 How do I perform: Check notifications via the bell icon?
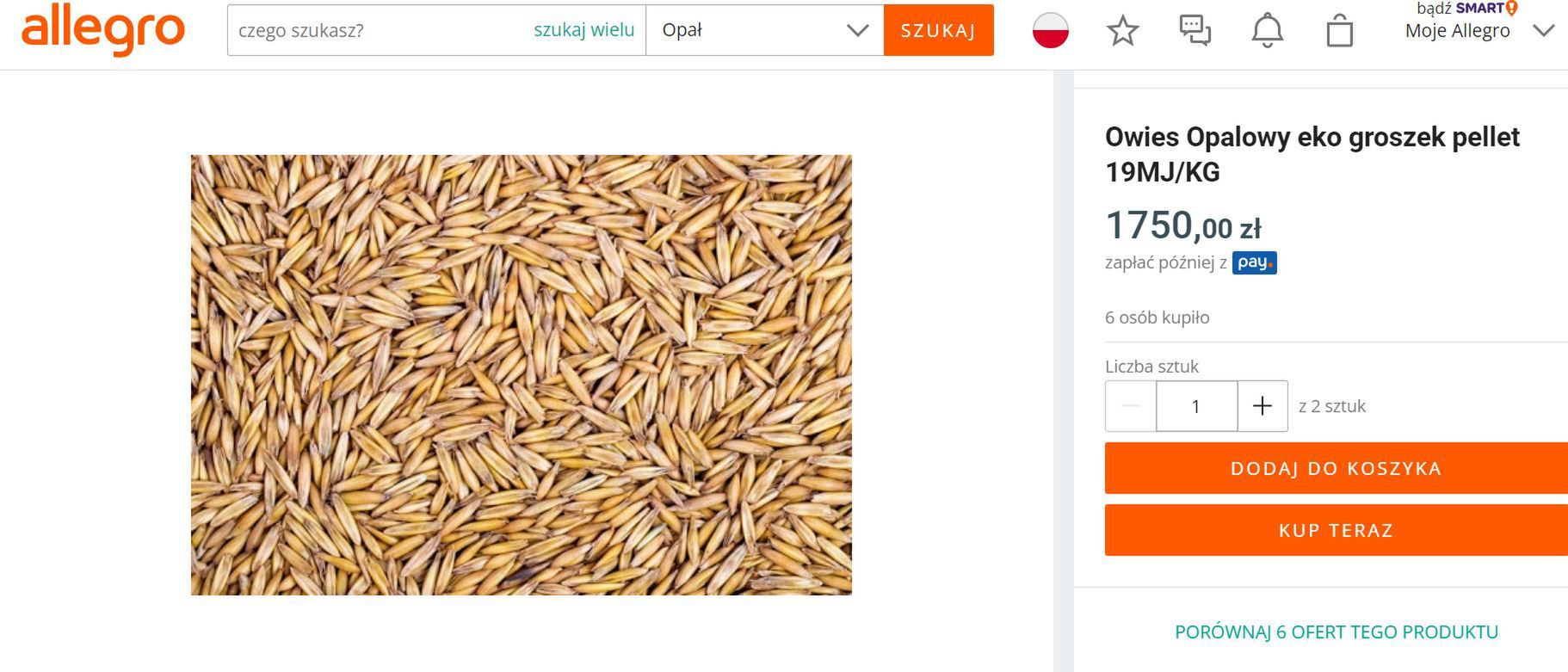(1266, 31)
